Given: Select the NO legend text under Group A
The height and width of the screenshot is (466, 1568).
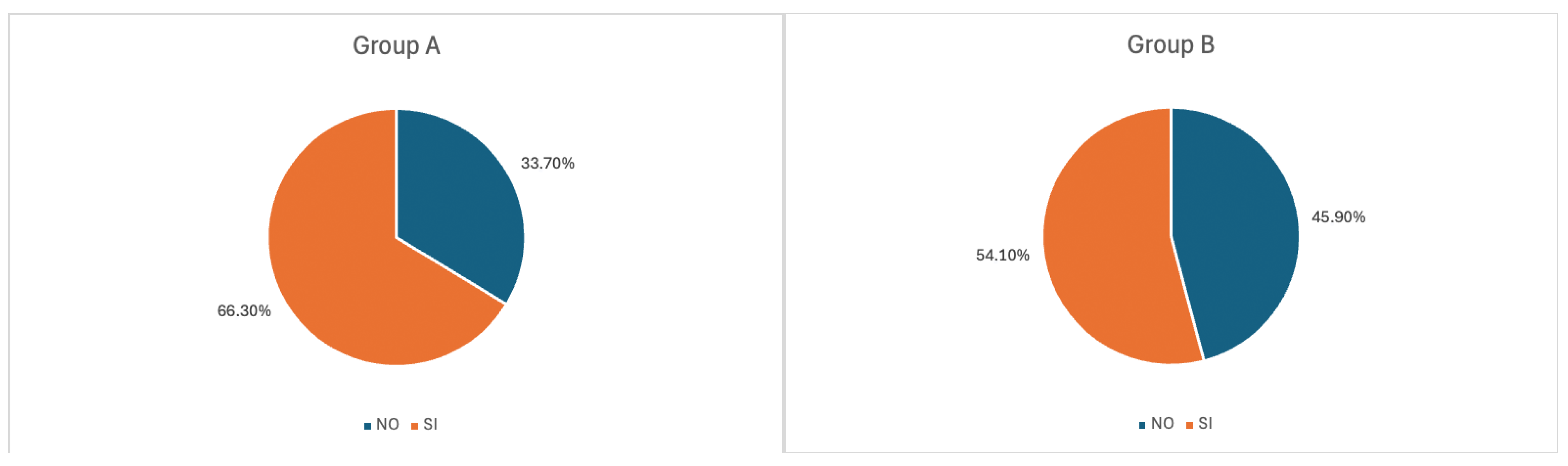Looking at the screenshot, I should click(x=388, y=424).
